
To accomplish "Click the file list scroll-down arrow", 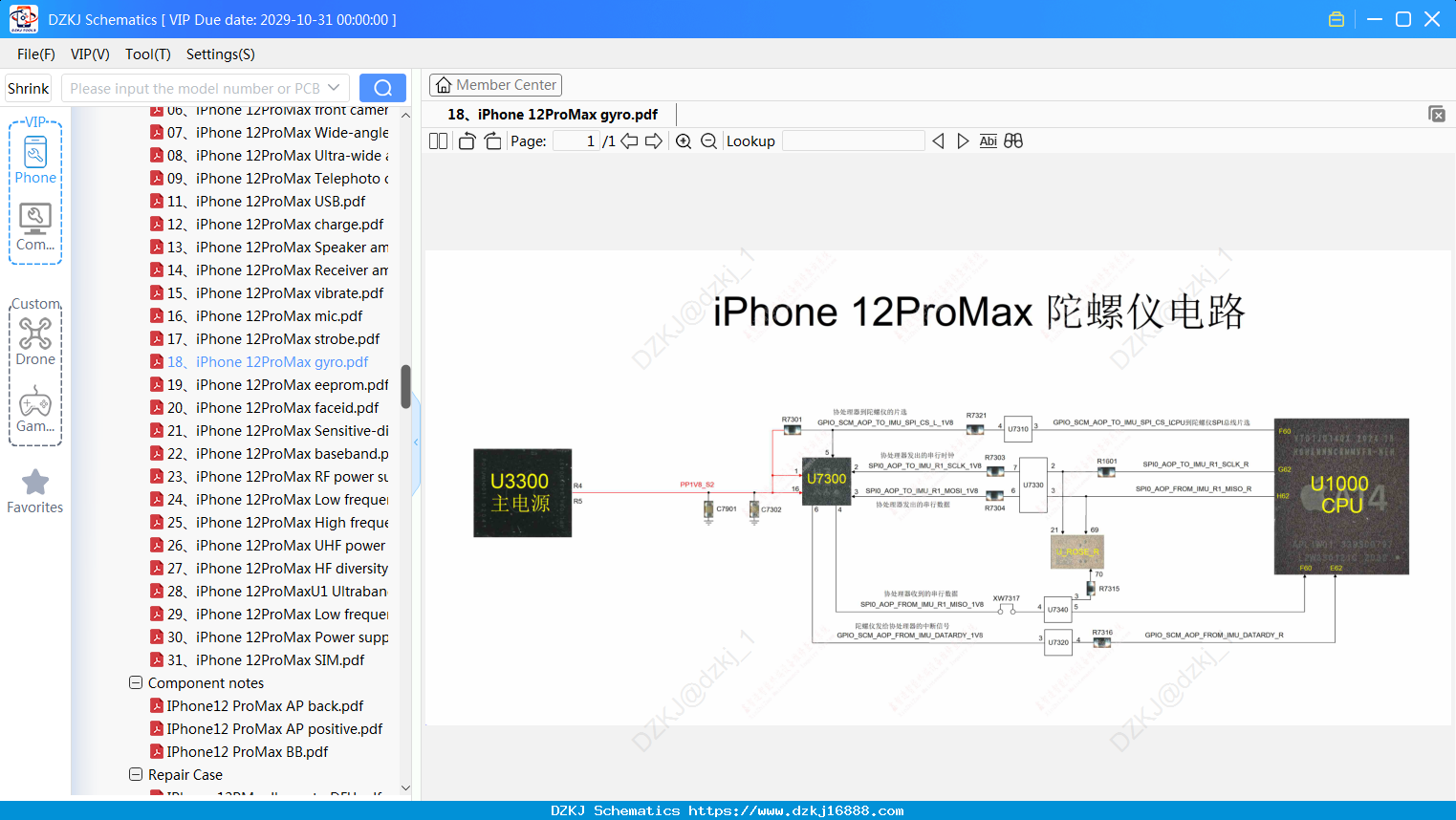I will (x=405, y=788).
